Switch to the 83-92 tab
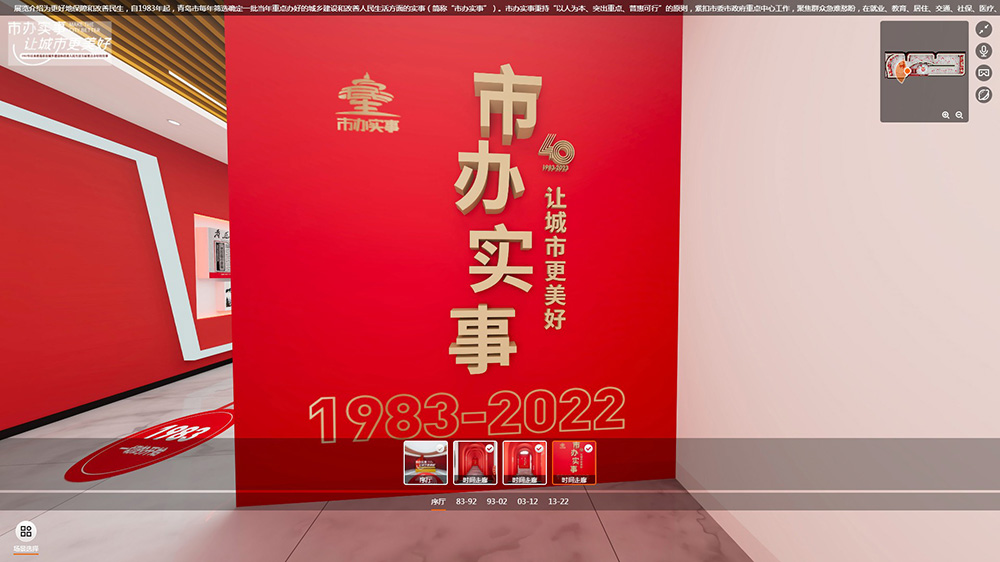1000x562 pixels. 466,501
